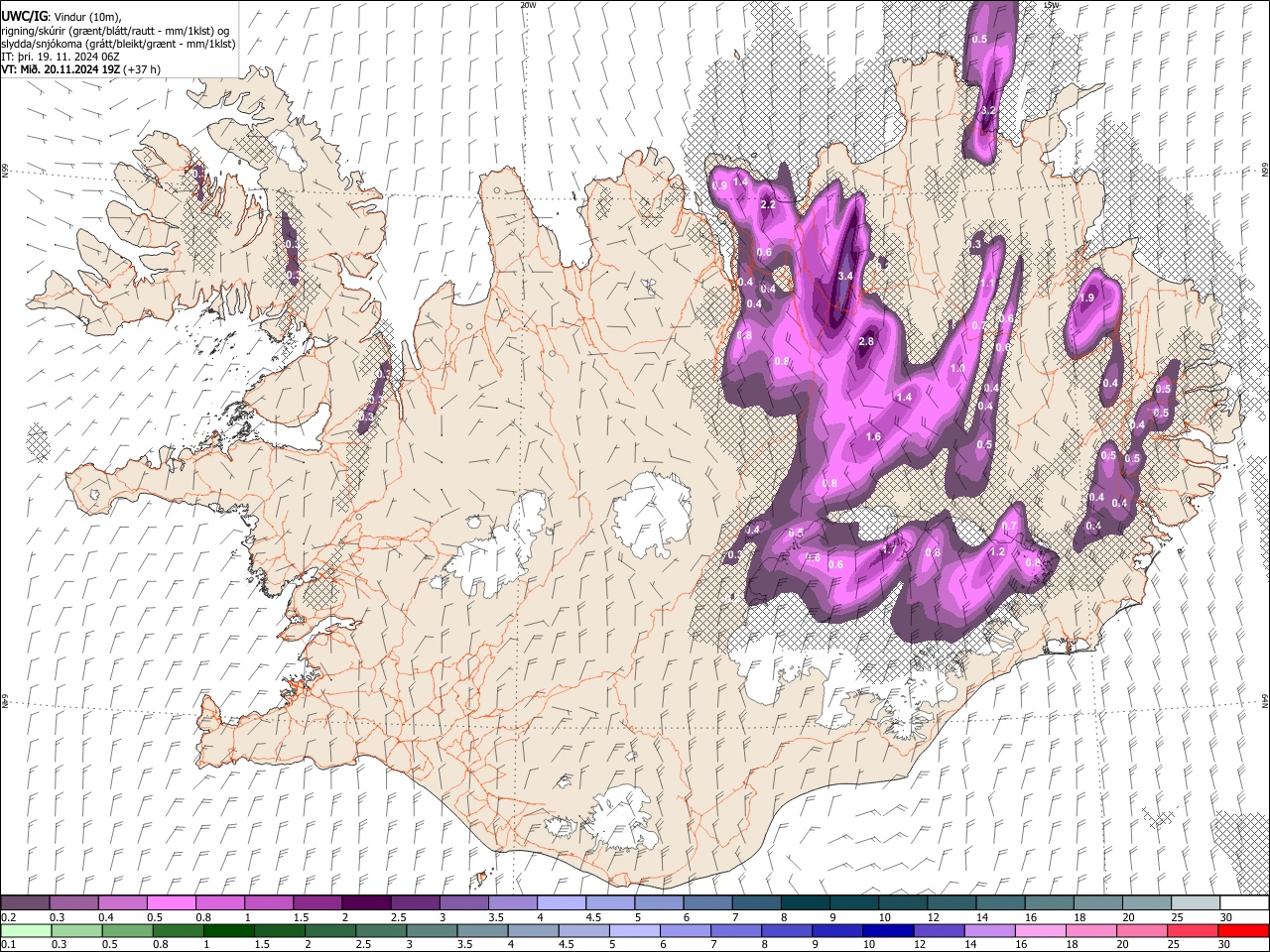Click the 1.0 precipitation value on the map
Screen dimensions: 1270x952
click(957, 368)
